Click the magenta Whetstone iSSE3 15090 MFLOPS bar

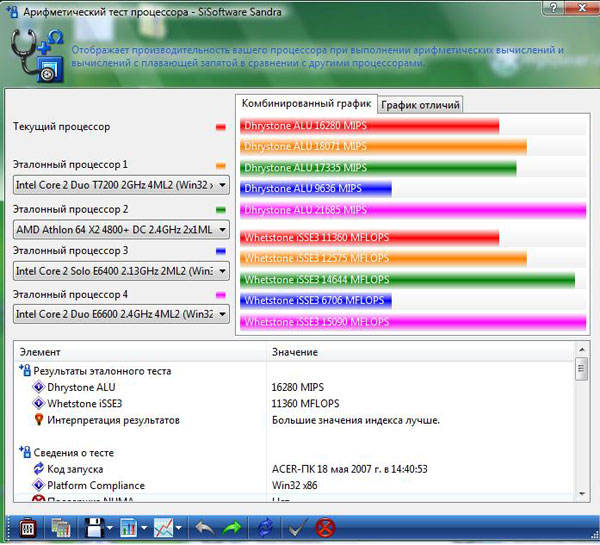[x=413, y=322]
